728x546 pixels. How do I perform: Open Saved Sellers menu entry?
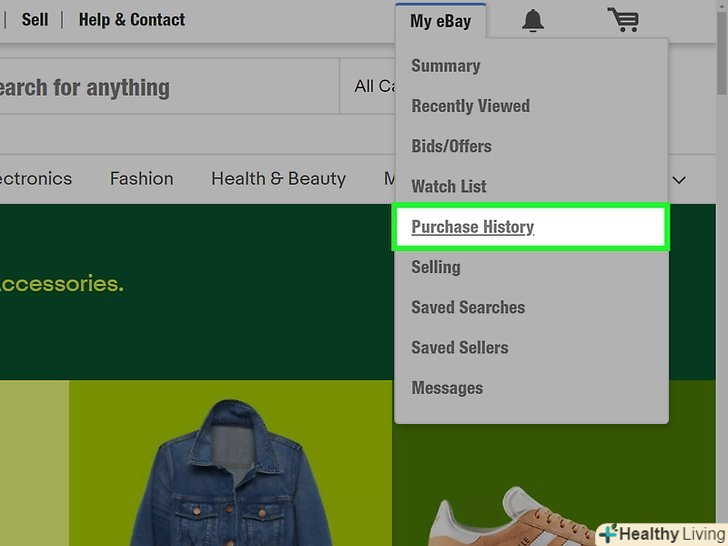point(460,348)
